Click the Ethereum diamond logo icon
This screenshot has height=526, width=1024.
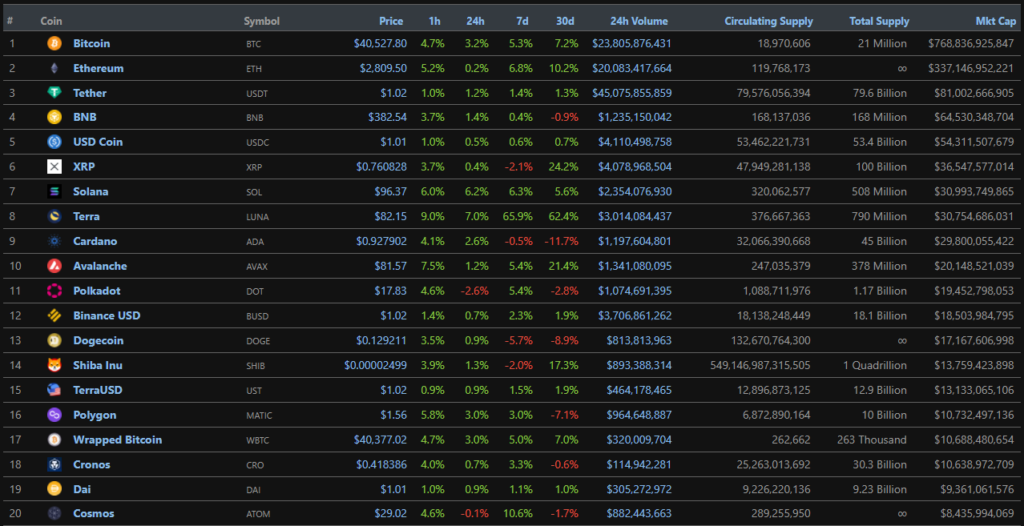click(54, 69)
